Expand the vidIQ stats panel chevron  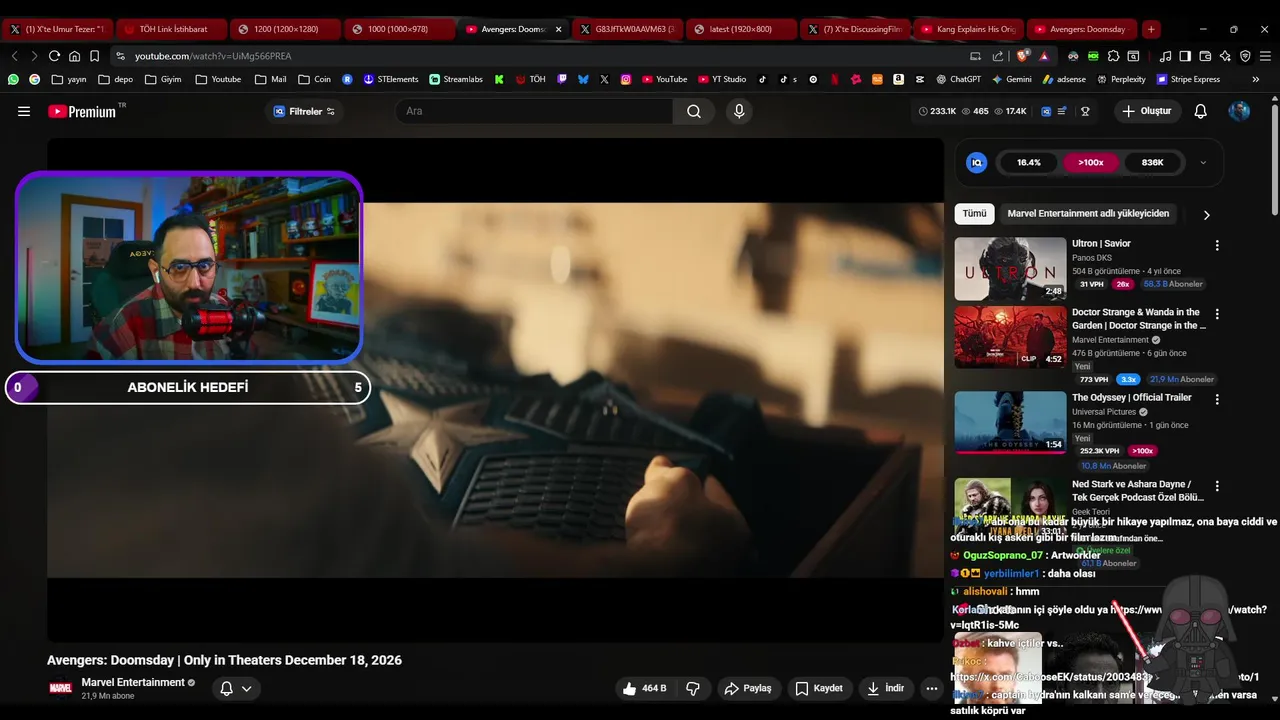[1203, 162]
